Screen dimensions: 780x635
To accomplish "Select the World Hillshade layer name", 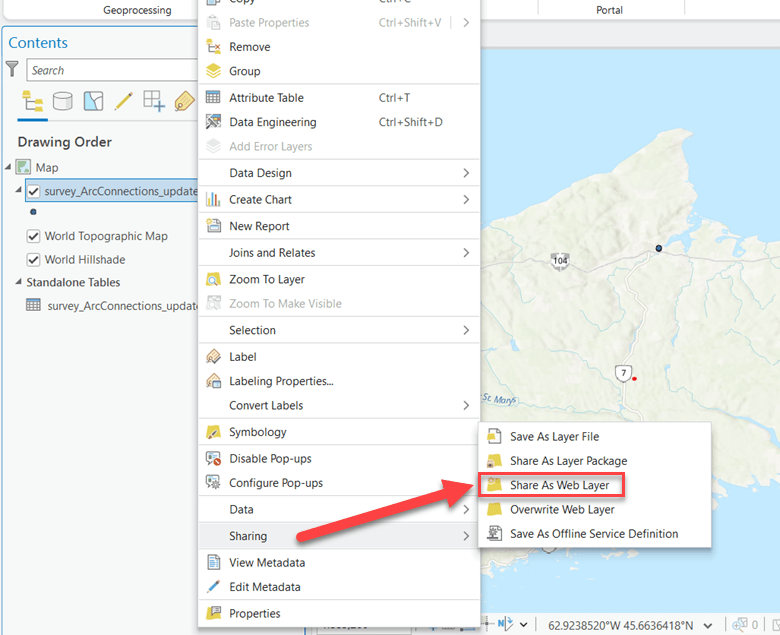I will click(85, 260).
